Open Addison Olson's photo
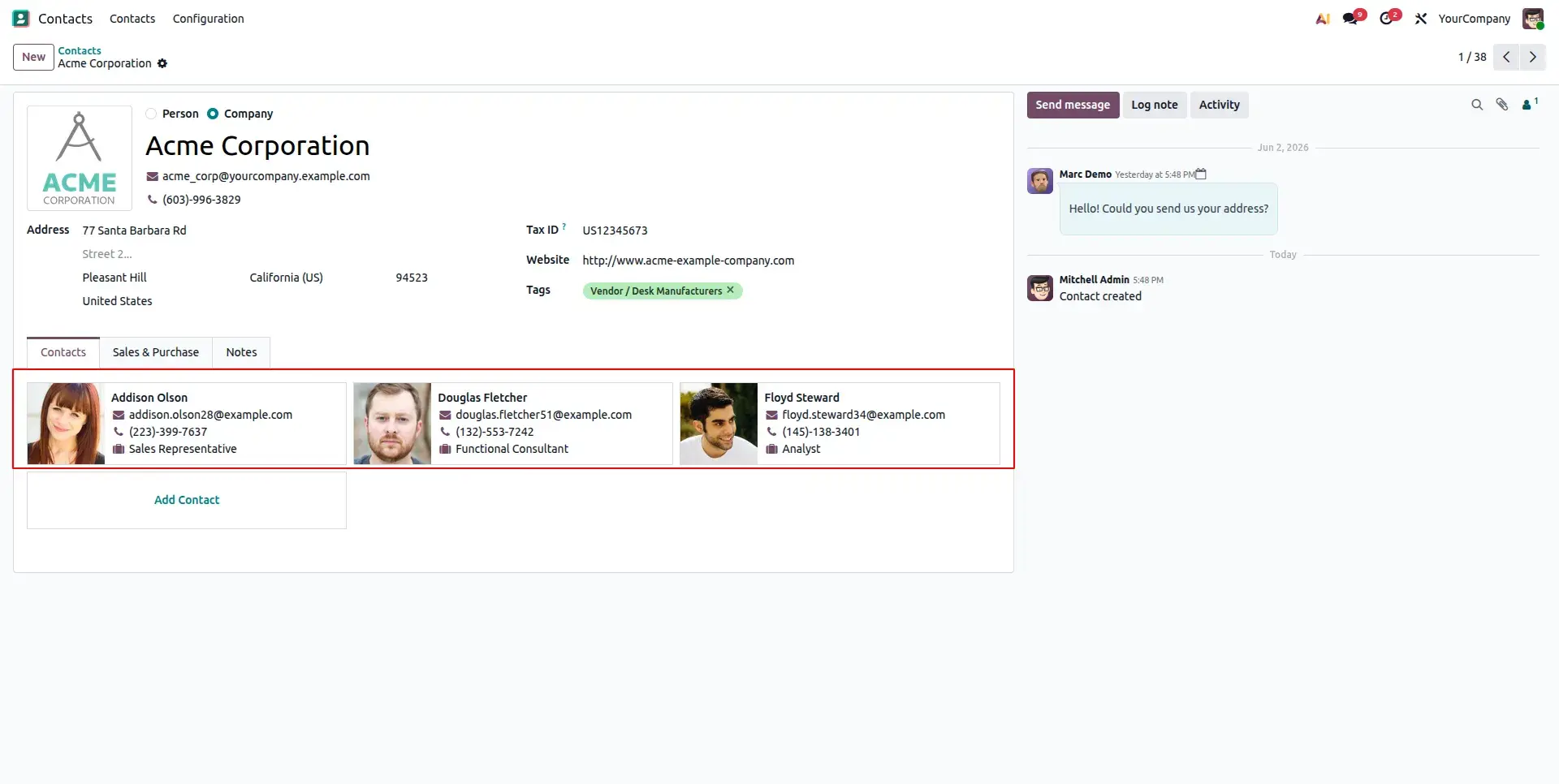This screenshot has height=784, width=1559. (x=66, y=424)
